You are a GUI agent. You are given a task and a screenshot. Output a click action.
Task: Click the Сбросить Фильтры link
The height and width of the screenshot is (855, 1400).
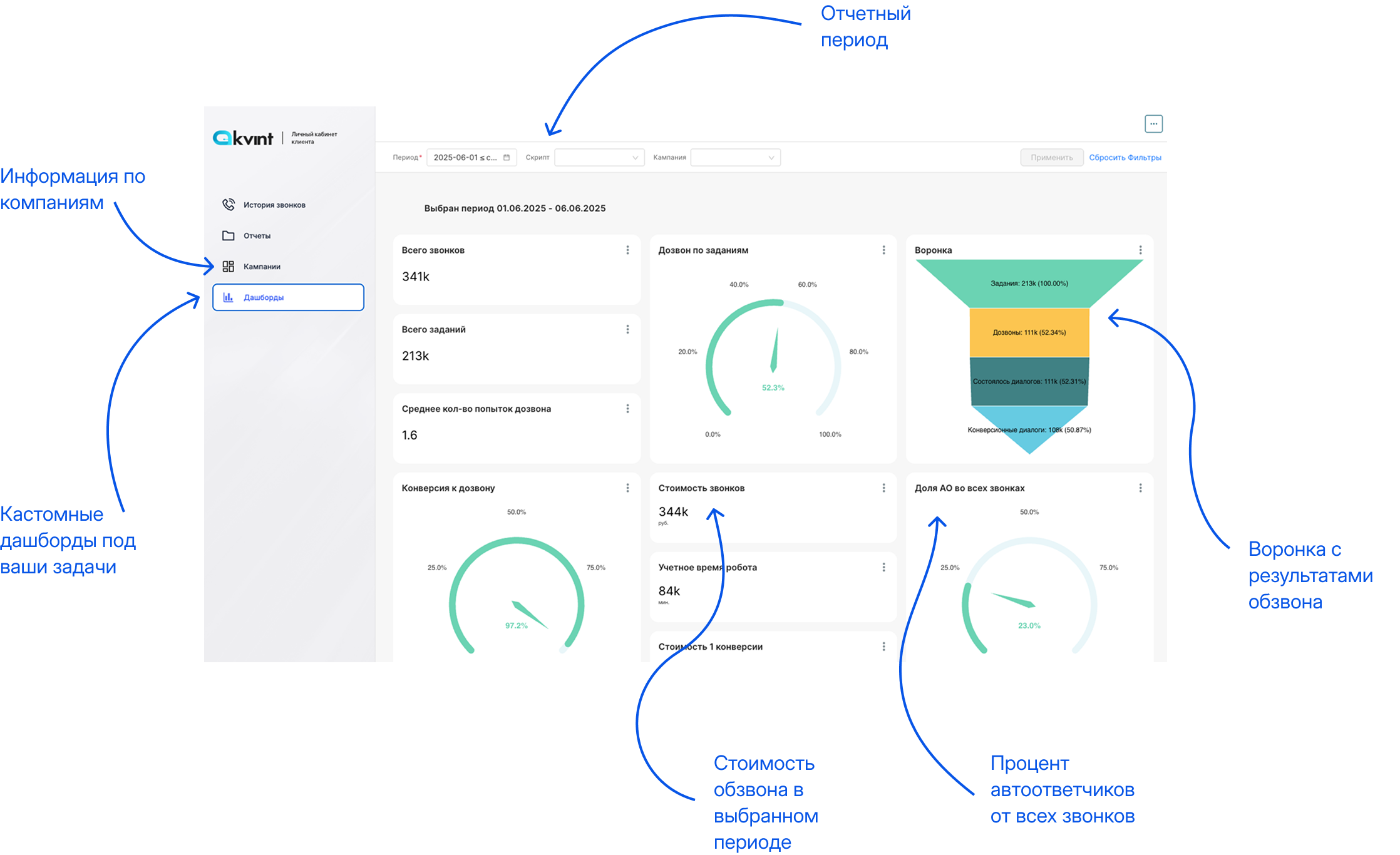point(1125,158)
